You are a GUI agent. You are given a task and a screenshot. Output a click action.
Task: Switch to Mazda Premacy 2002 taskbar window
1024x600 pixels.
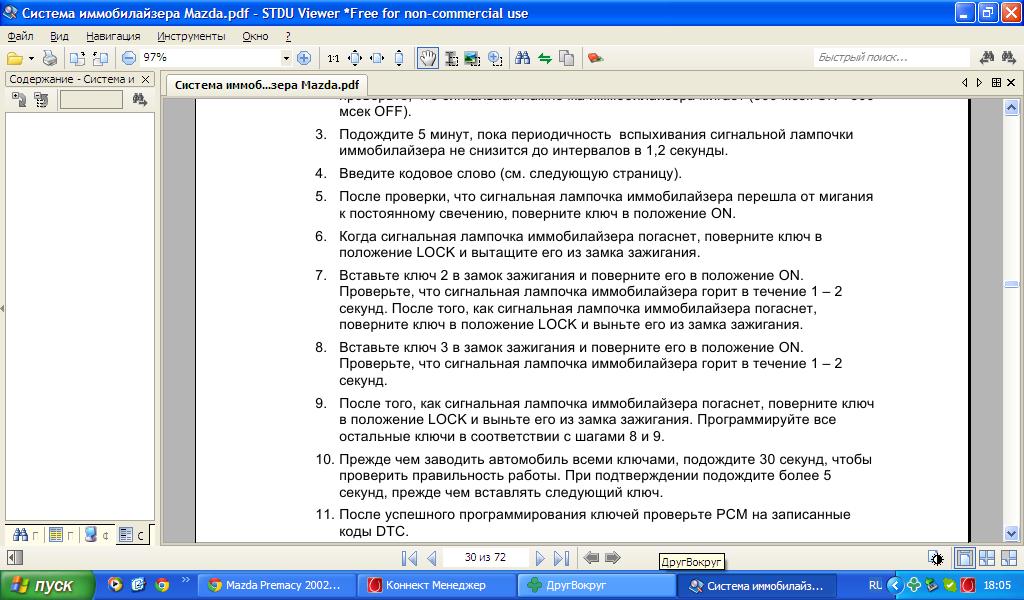point(277,586)
